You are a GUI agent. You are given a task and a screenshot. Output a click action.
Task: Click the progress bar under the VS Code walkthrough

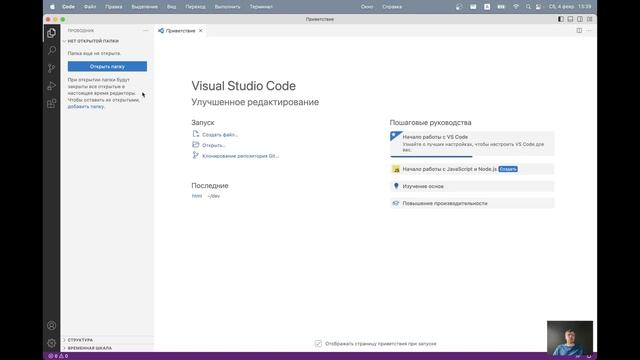[431, 156]
